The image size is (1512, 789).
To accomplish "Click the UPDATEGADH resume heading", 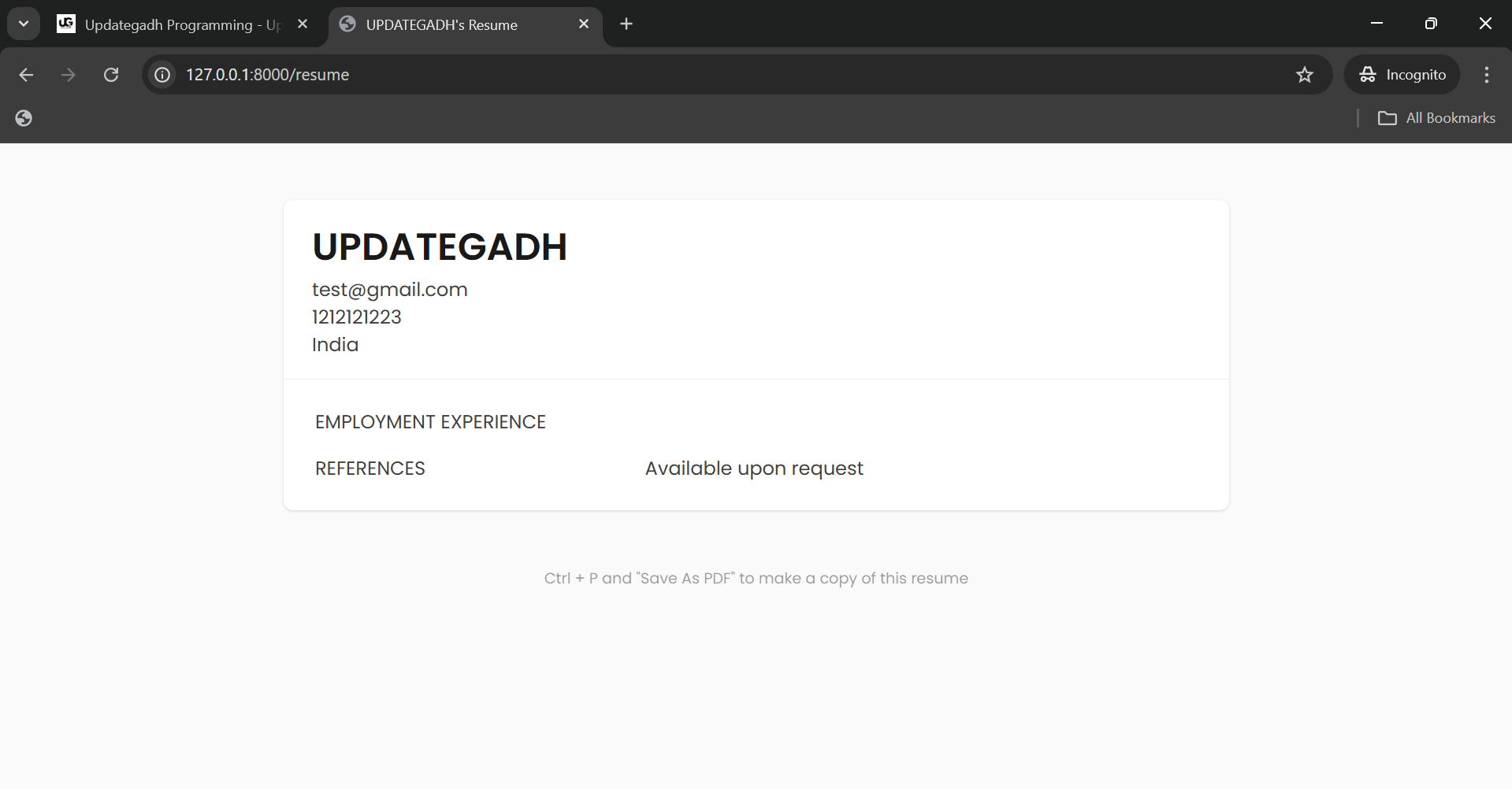I will pyautogui.click(x=440, y=247).
